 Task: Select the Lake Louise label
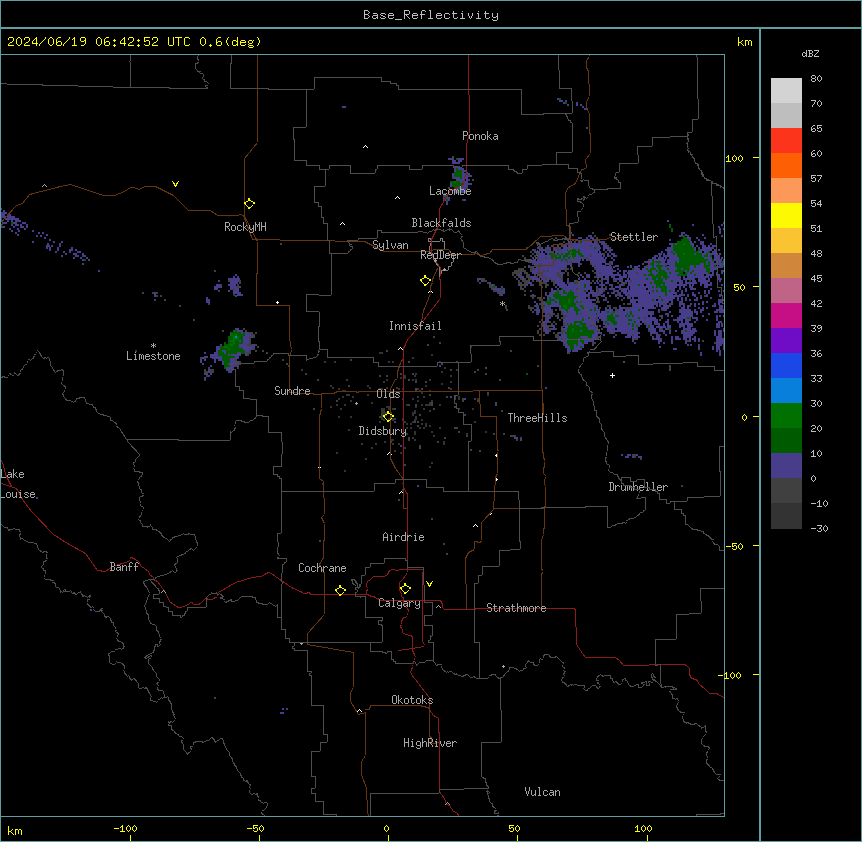tap(18, 484)
